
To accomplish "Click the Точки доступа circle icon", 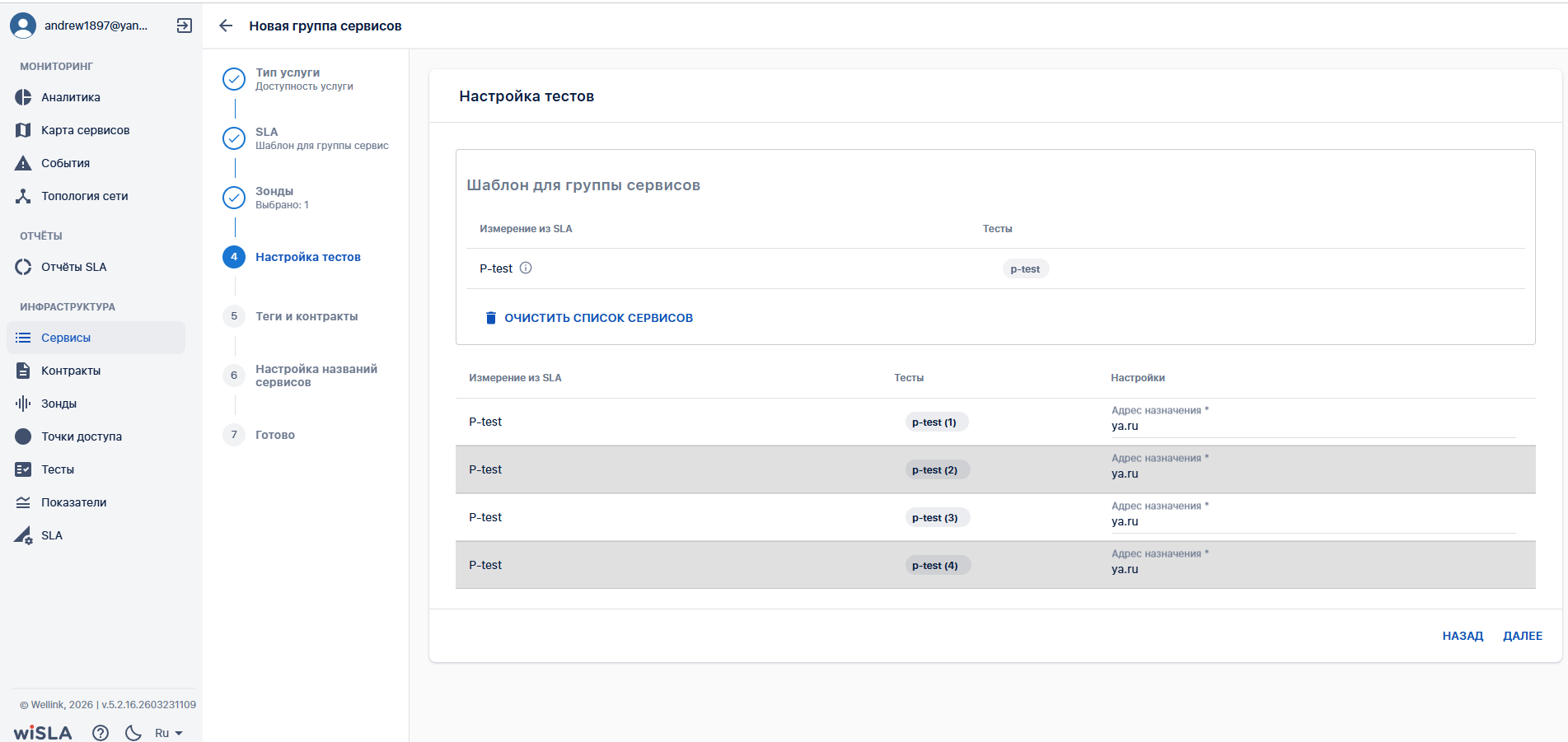I will 23,436.
